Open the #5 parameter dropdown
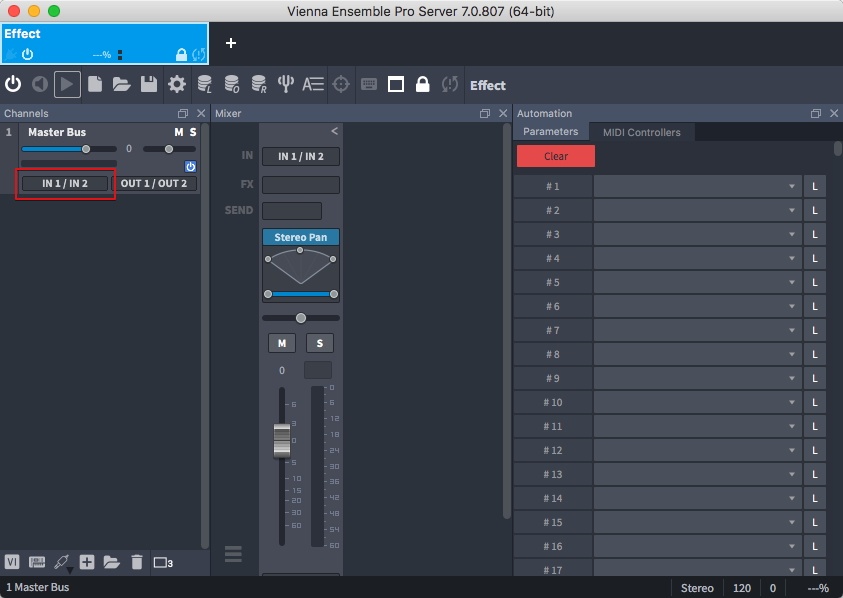This screenshot has height=598, width=843. pos(697,282)
